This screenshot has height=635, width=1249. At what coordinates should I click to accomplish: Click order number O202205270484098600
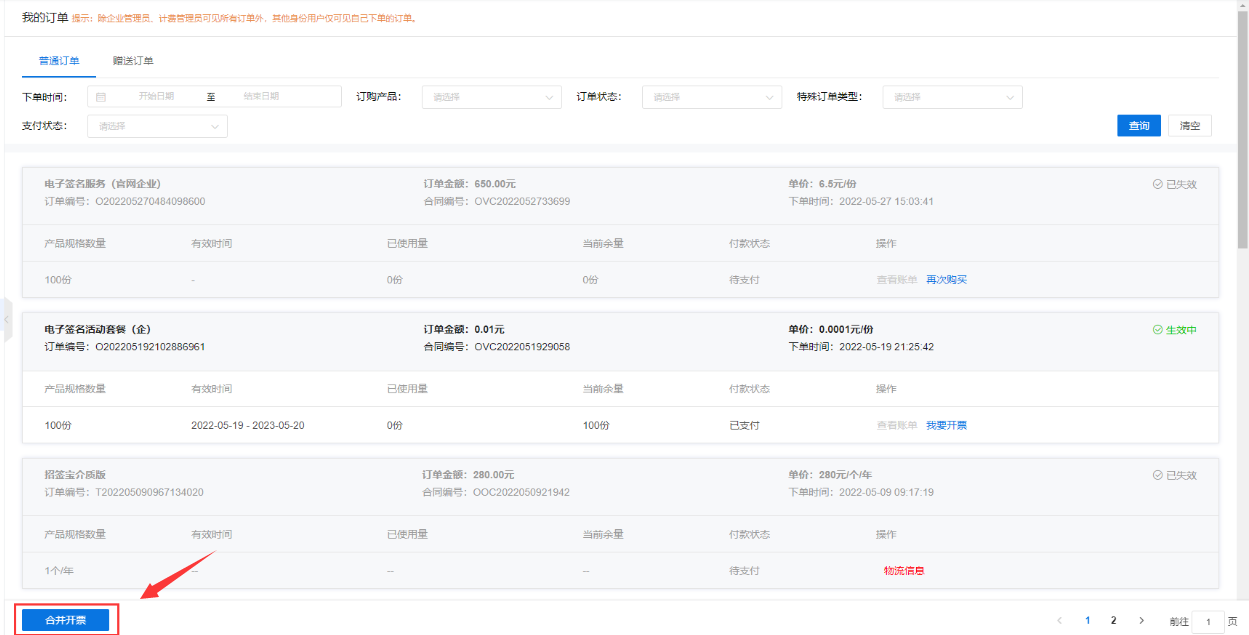[150, 201]
